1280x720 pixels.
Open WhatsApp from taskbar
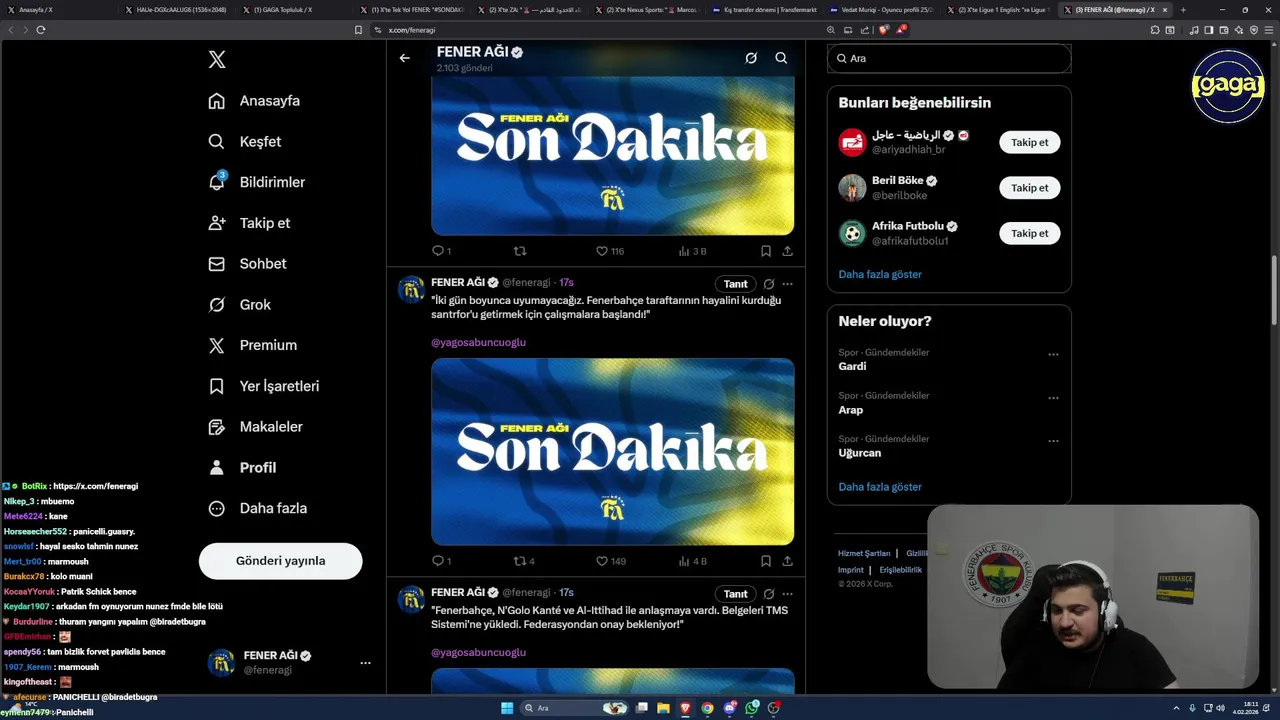click(752, 708)
